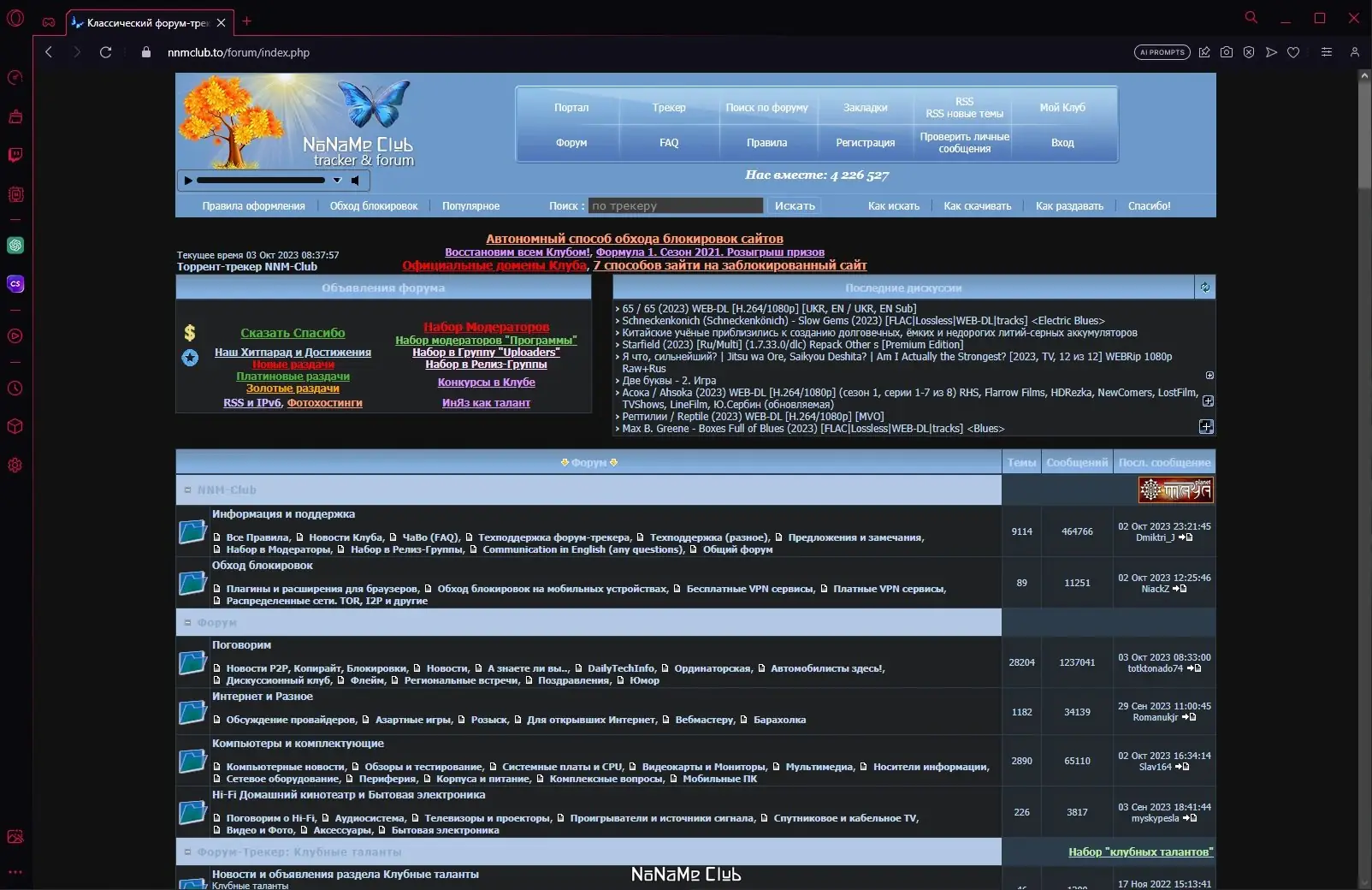This screenshot has width=1372, height=890.
Task: Open a new tab with plus button
Action: pyautogui.click(x=246, y=21)
